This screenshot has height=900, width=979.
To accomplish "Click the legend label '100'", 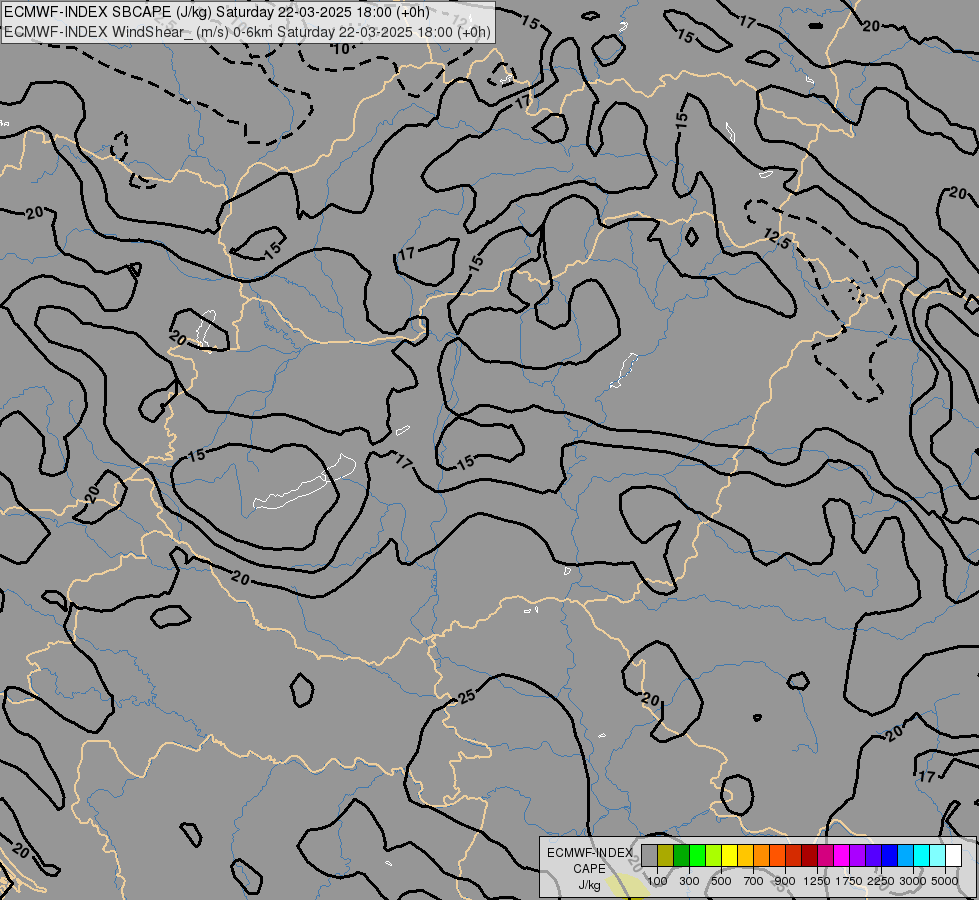I will (x=657, y=881).
